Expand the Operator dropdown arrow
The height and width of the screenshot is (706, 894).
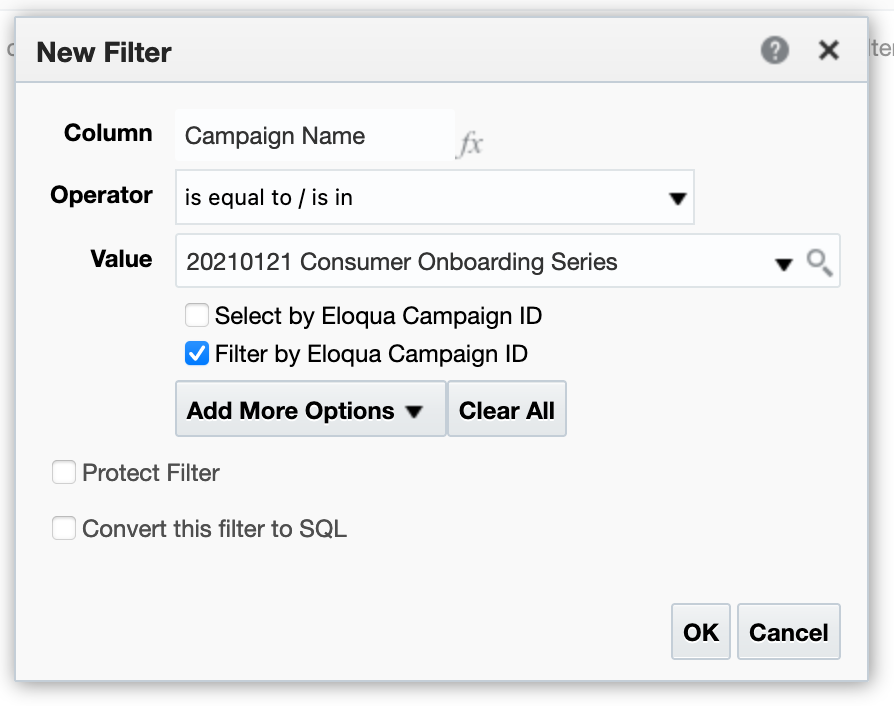[x=677, y=198]
